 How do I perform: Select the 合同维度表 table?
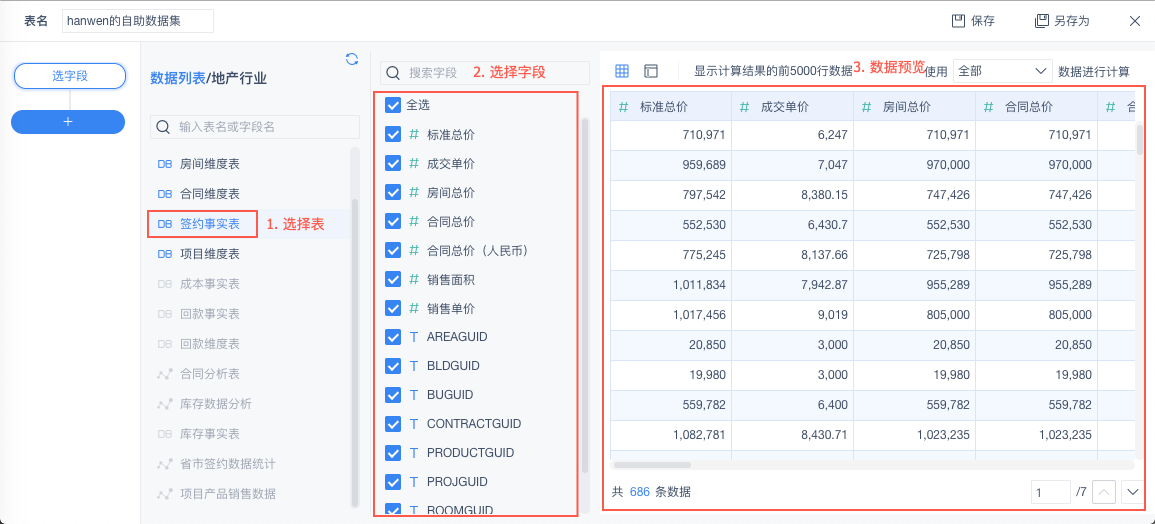209,194
